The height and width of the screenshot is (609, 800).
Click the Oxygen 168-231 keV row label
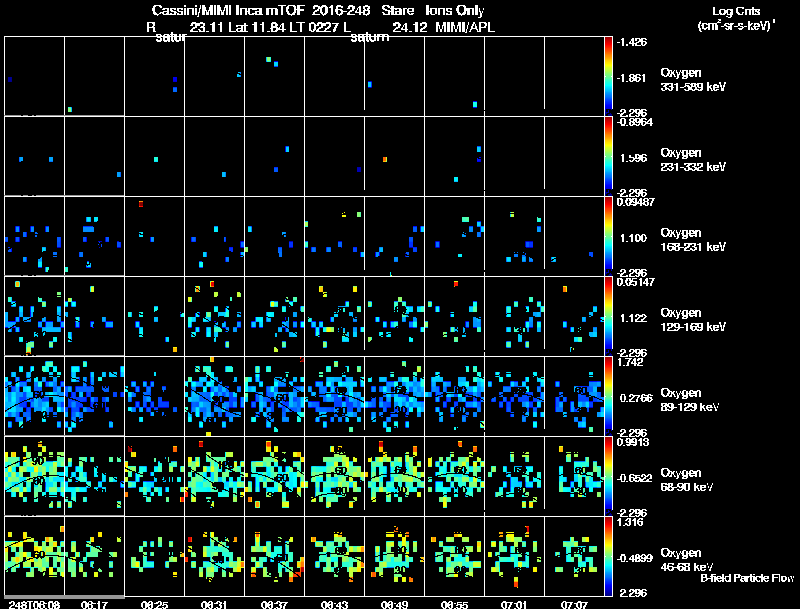click(693, 240)
